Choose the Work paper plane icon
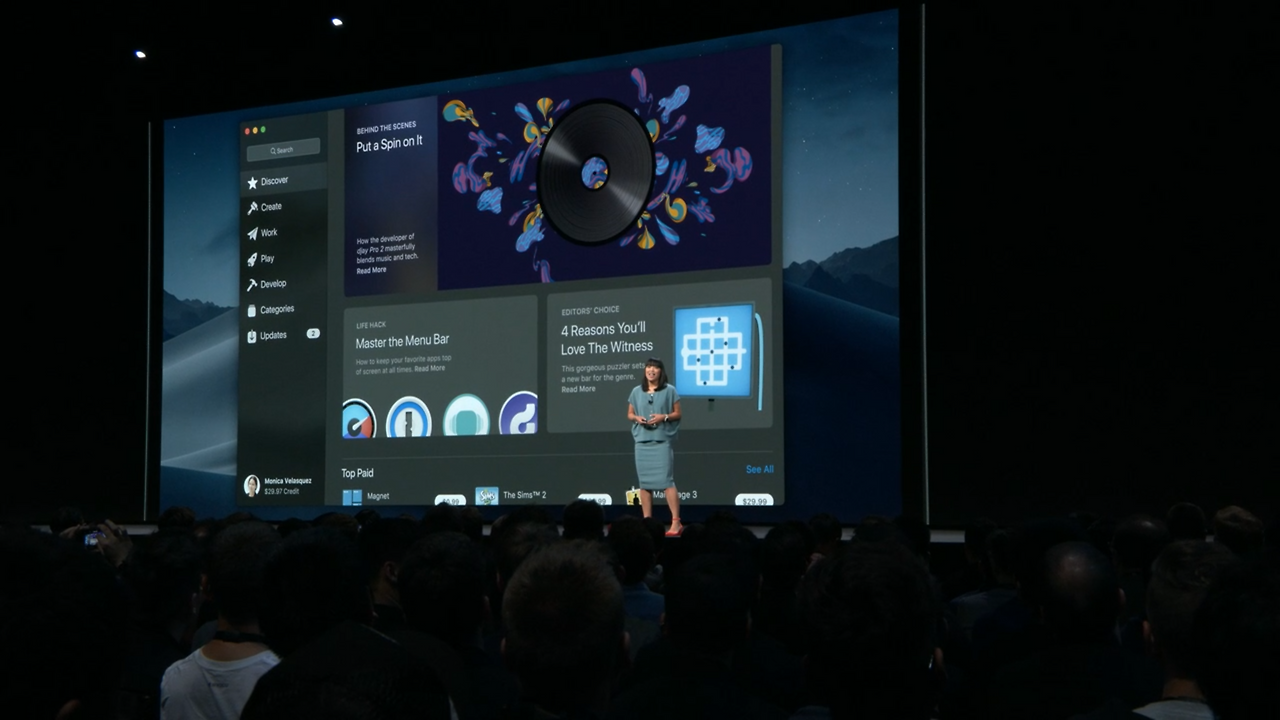This screenshot has width=1280, height=720. click(x=252, y=234)
